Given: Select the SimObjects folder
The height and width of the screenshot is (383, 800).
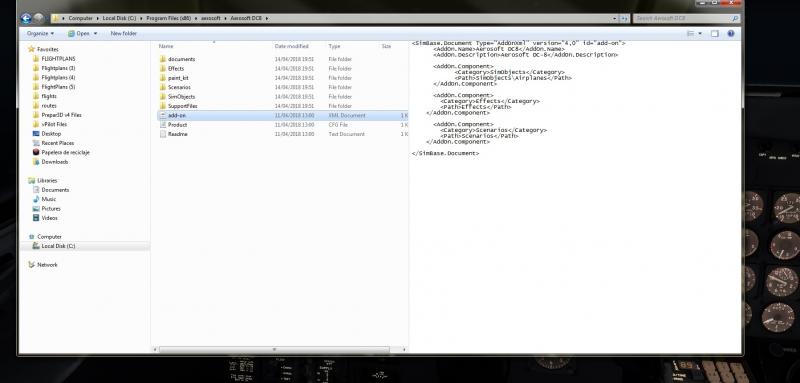Looking at the screenshot, I should [x=181, y=96].
